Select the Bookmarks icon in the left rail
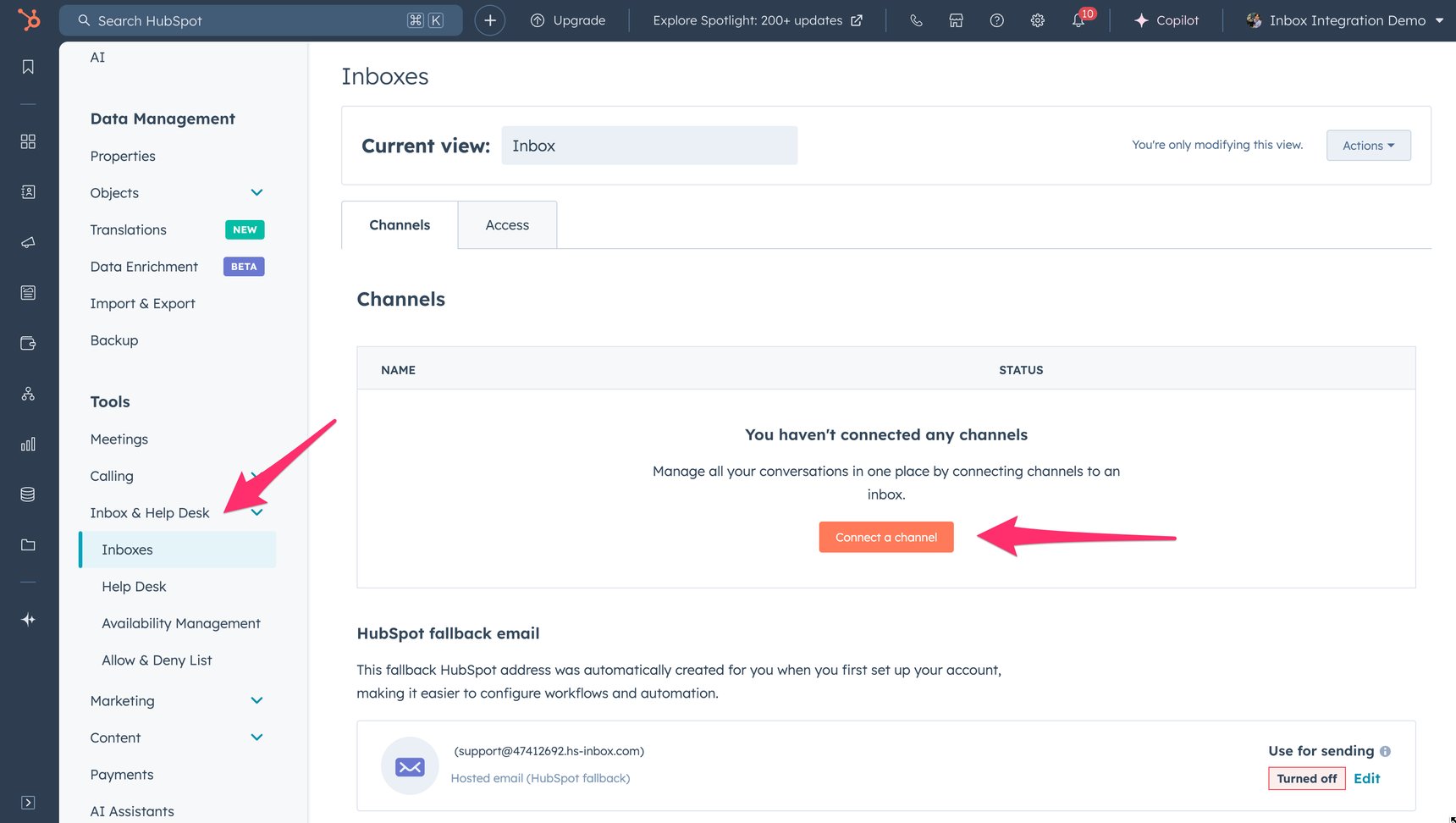Viewport: 1456px width, 823px height. click(28, 66)
